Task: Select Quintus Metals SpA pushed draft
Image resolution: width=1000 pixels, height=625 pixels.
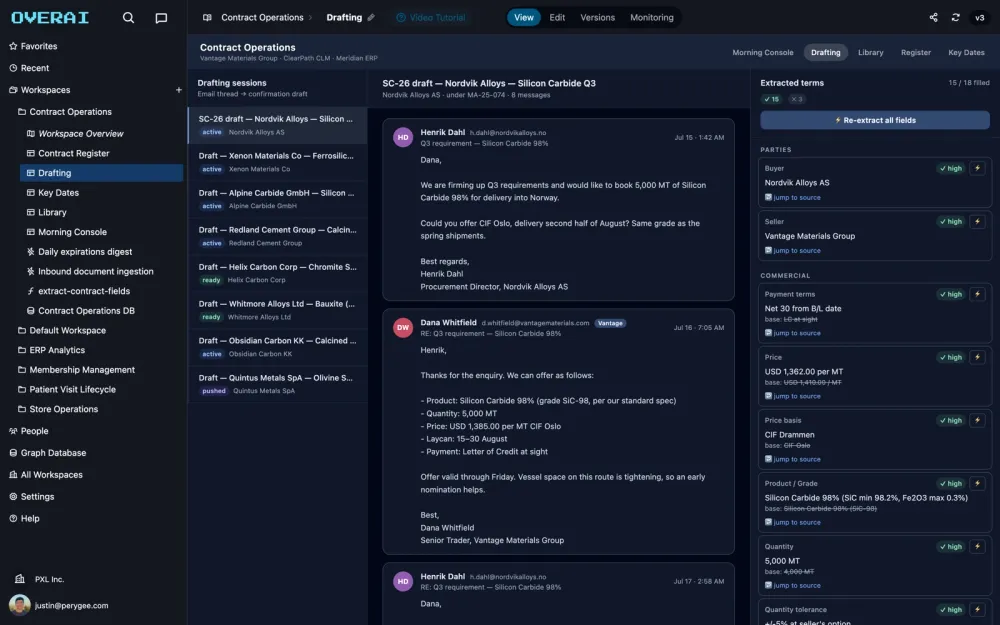Action: pyautogui.click(x=277, y=384)
